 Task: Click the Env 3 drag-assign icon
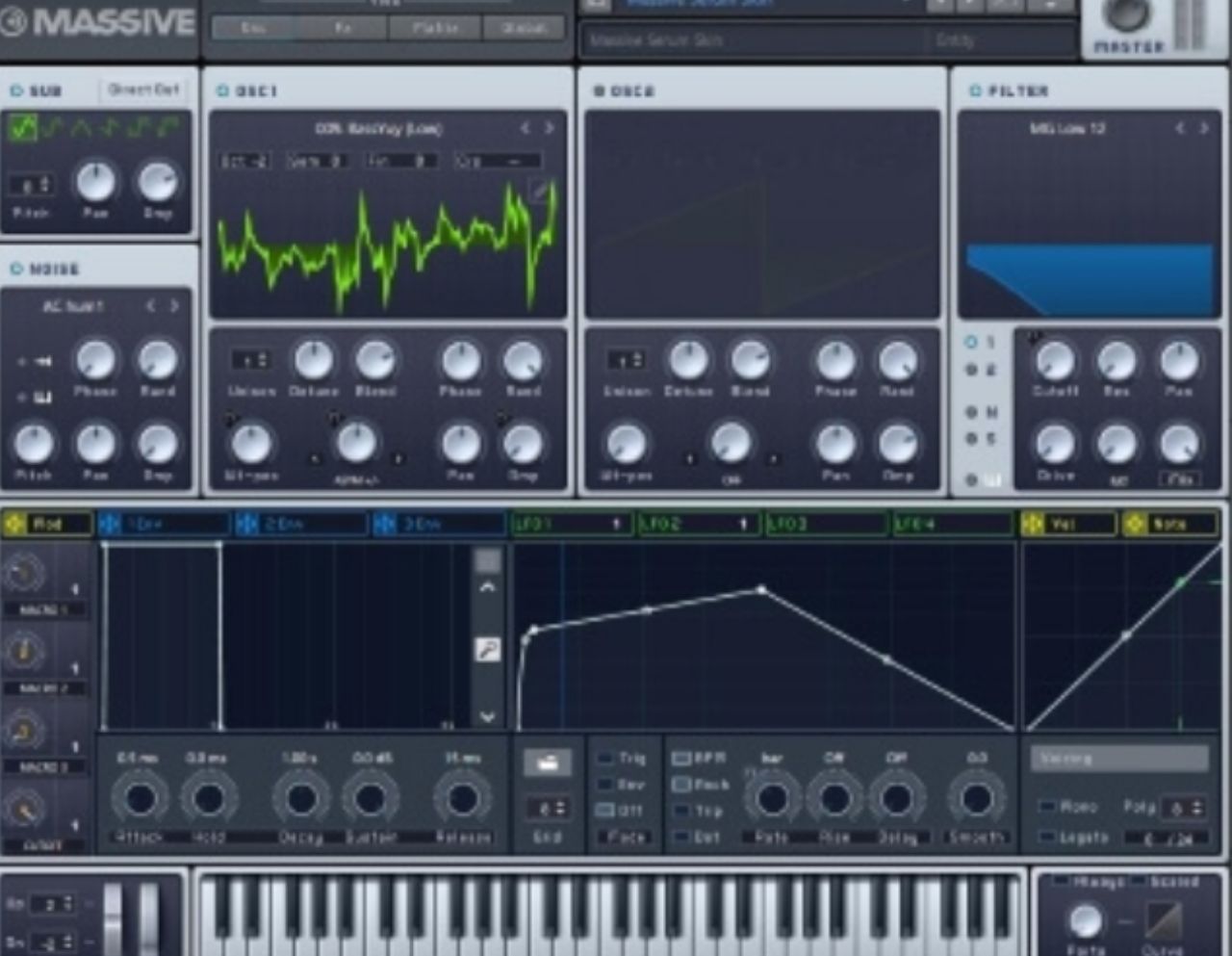coord(385,524)
